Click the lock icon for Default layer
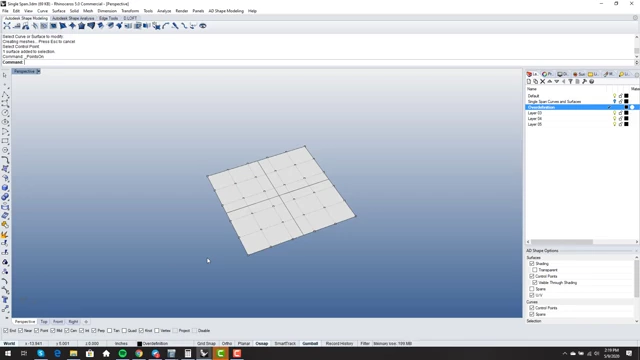640x360 pixels. [620, 96]
